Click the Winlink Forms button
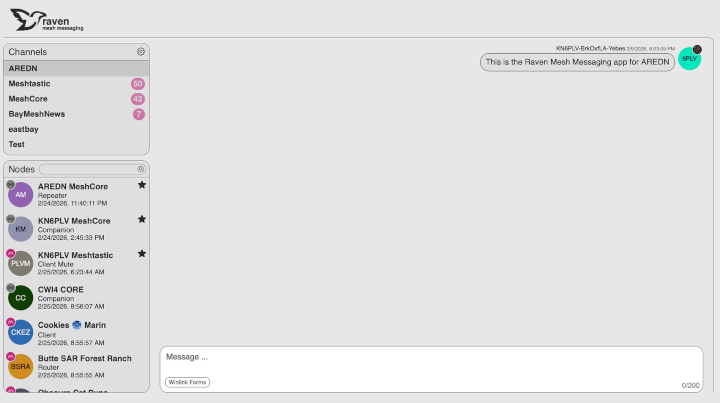 click(187, 382)
